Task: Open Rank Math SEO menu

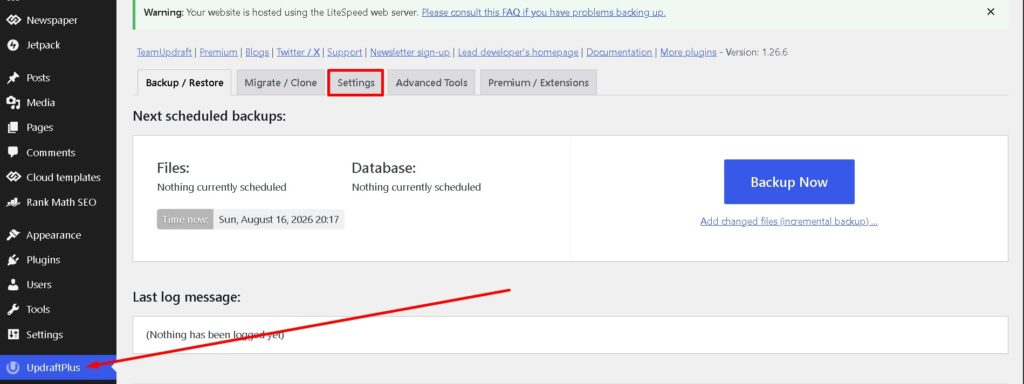Action: click(x=58, y=202)
